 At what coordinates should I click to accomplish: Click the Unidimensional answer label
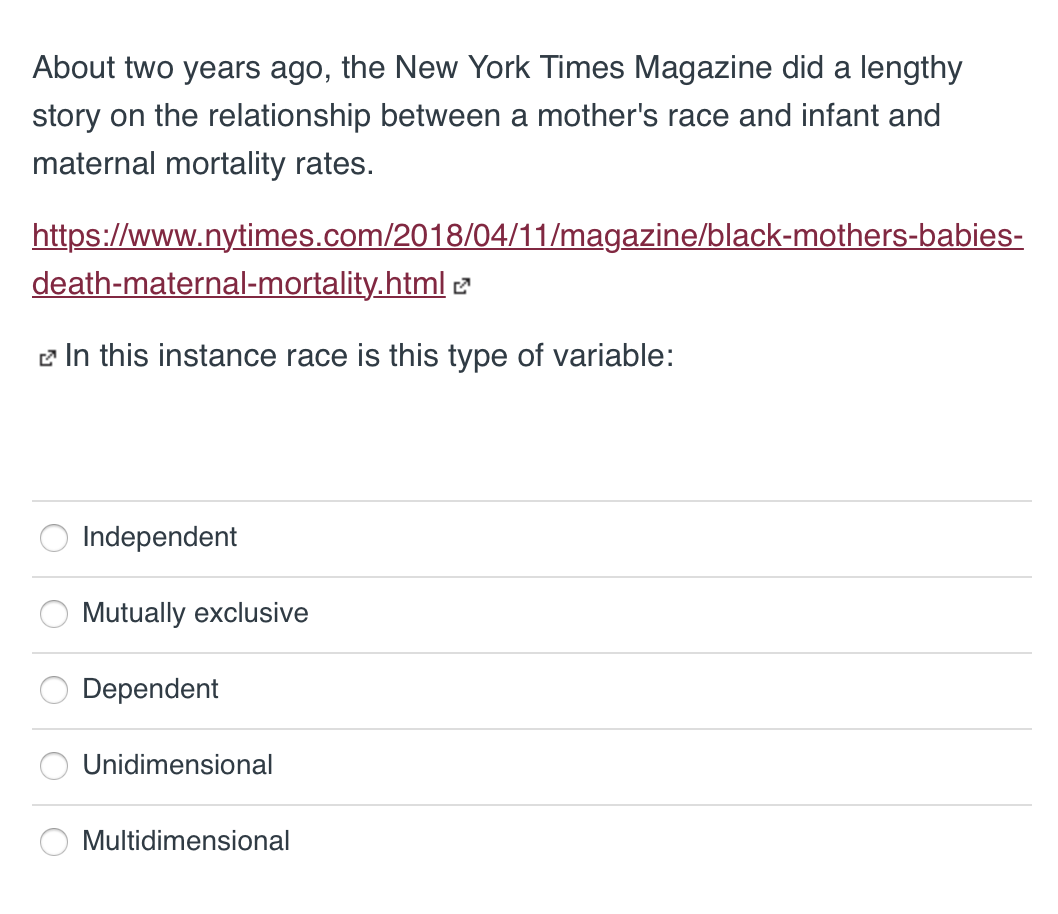tap(177, 765)
